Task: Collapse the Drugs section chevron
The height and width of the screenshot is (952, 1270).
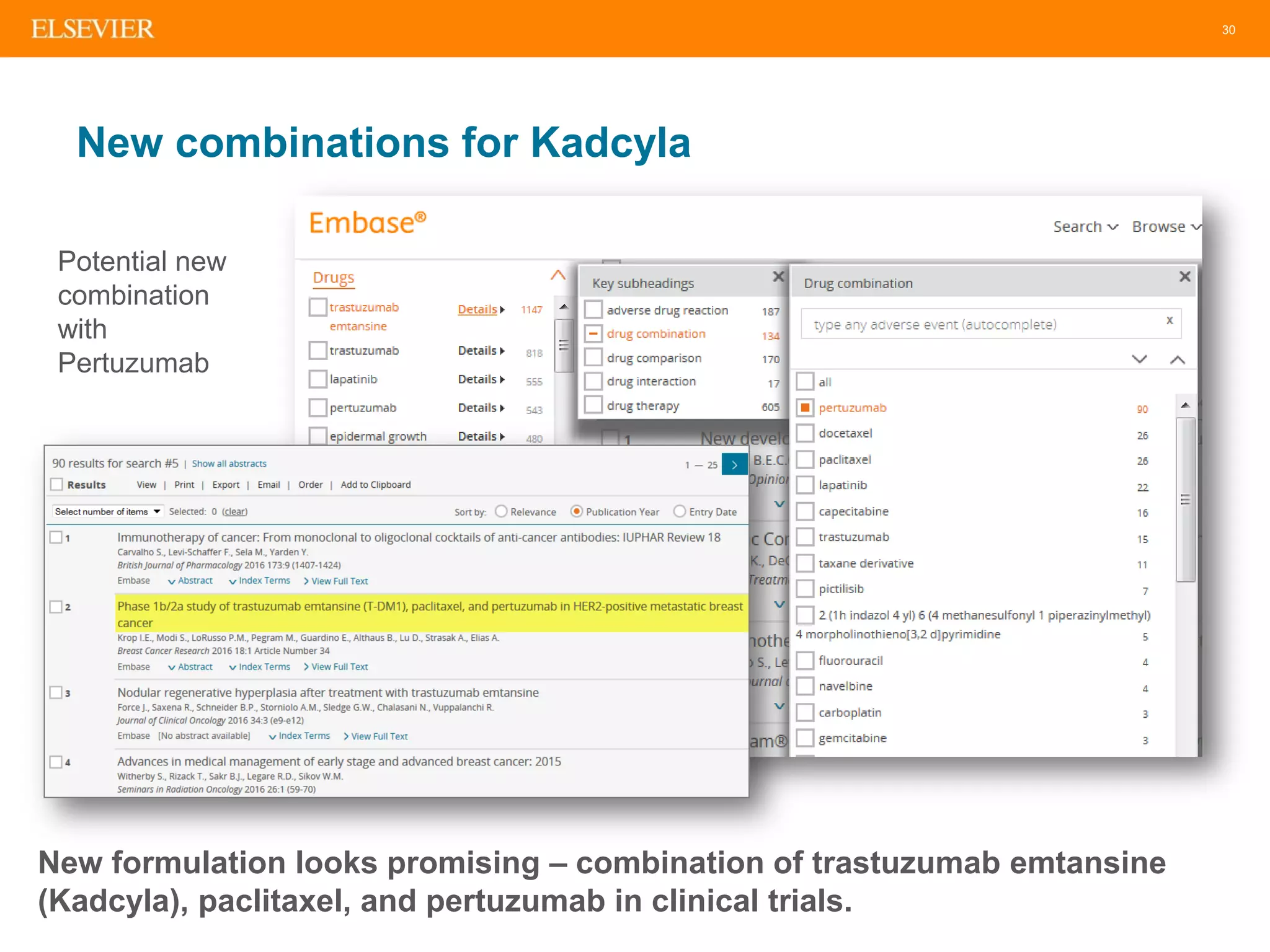Action: pyautogui.click(x=558, y=275)
